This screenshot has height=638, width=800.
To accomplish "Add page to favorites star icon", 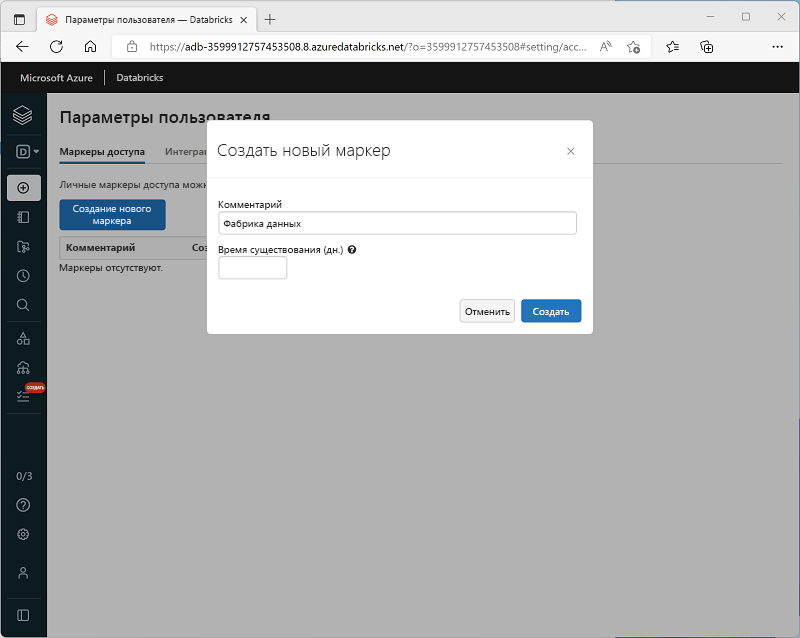I will 633,47.
